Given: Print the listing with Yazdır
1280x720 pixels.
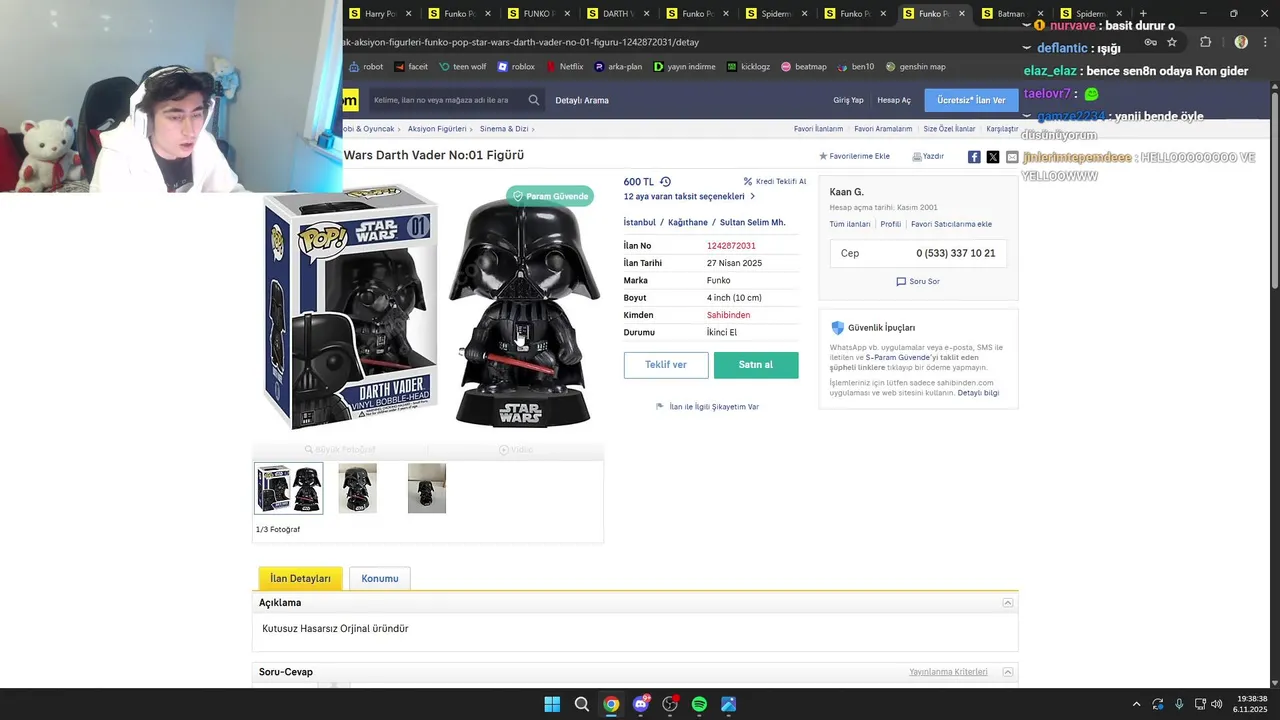Looking at the screenshot, I should 928,157.
